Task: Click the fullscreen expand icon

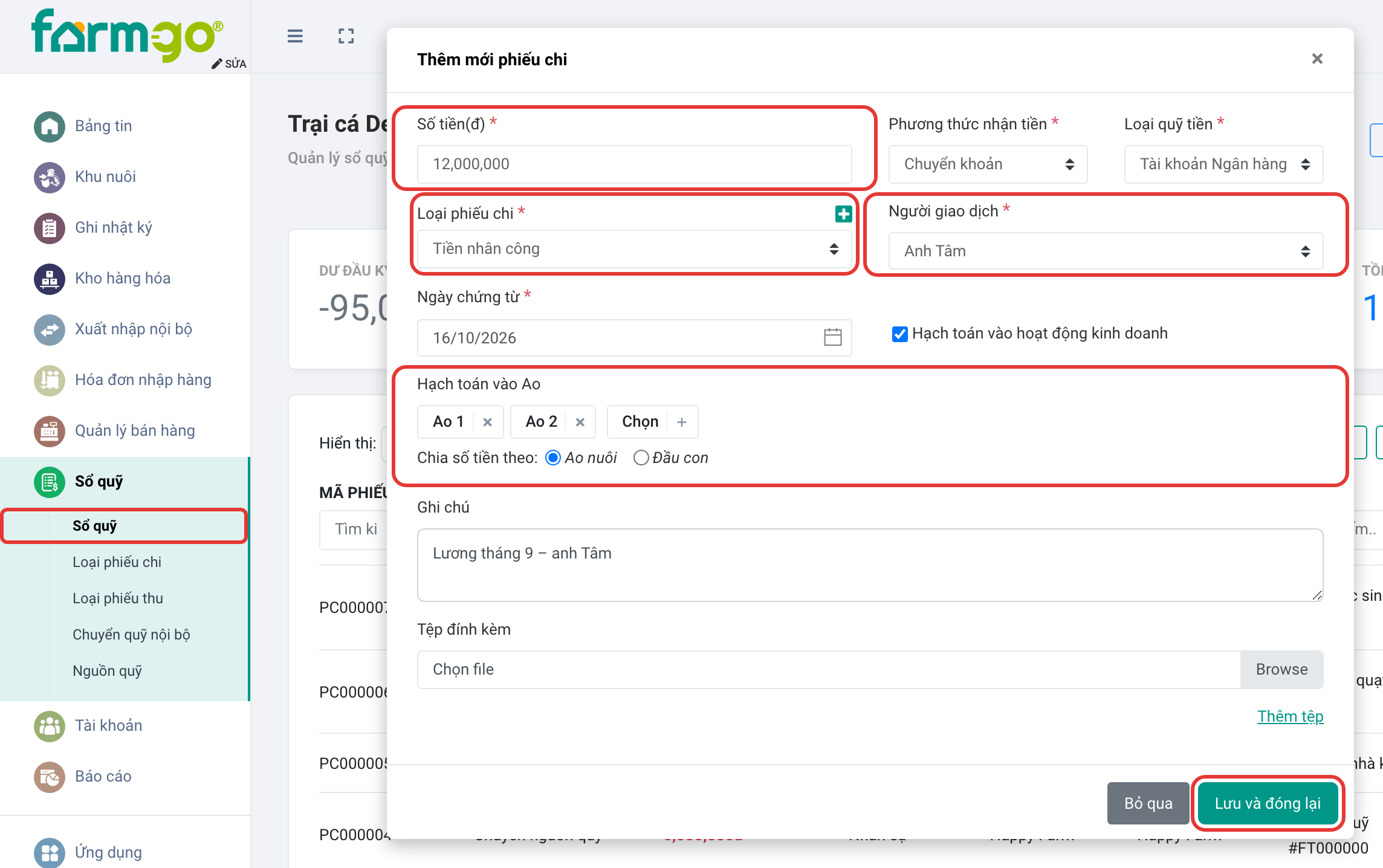Action: (346, 36)
